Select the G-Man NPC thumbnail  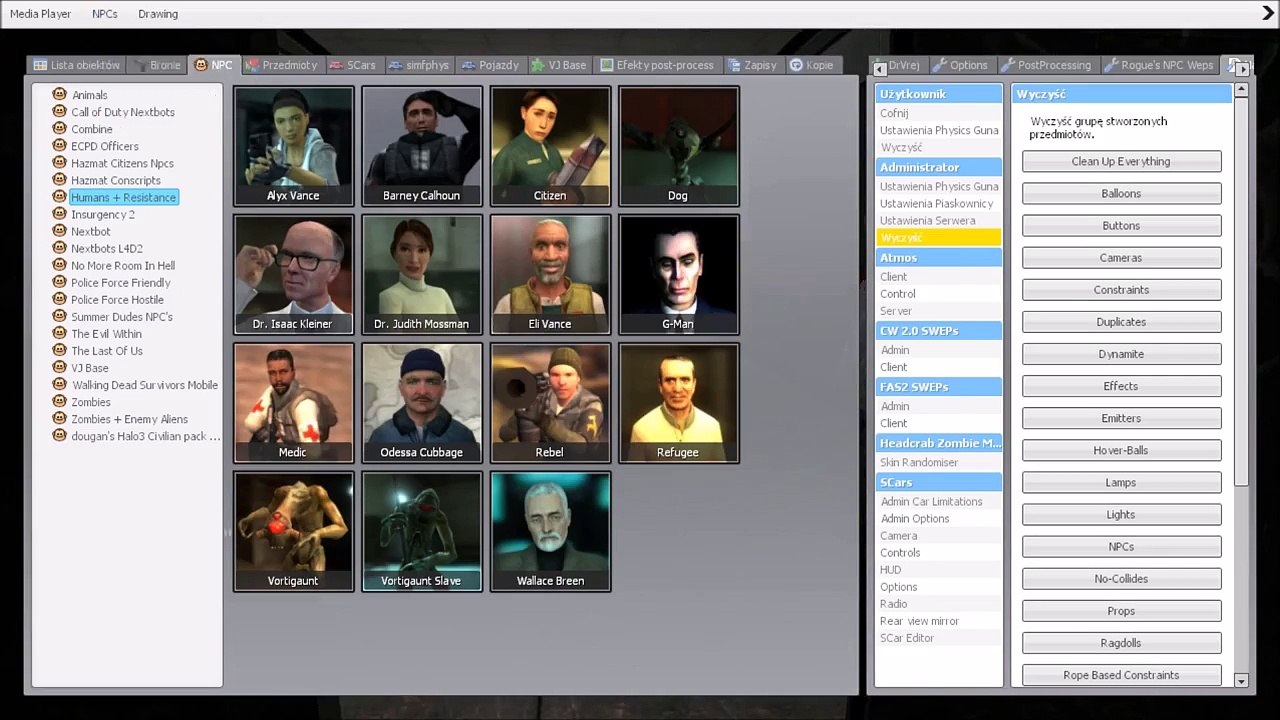pyautogui.click(x=678, y=274)
